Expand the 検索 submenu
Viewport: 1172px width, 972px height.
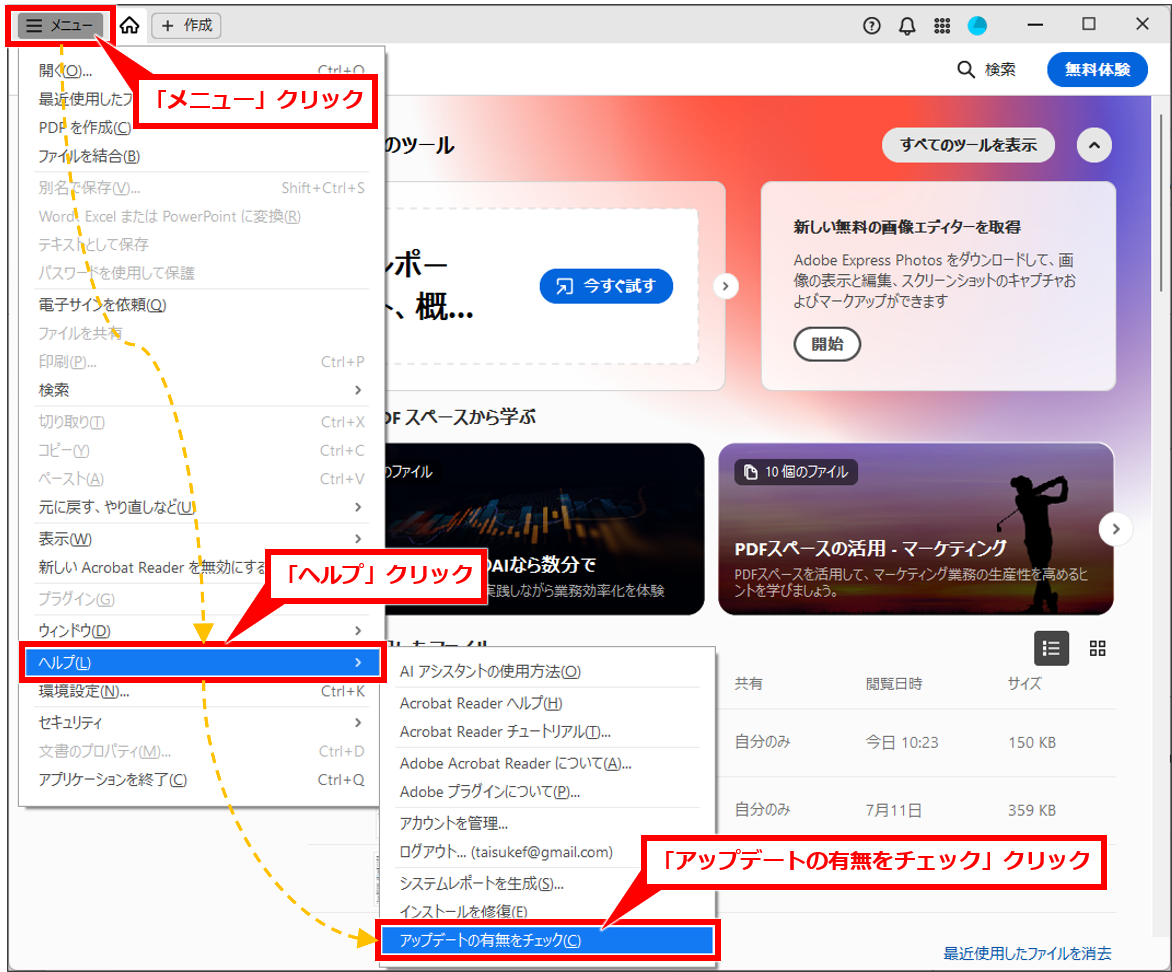[x=201, y=390]
